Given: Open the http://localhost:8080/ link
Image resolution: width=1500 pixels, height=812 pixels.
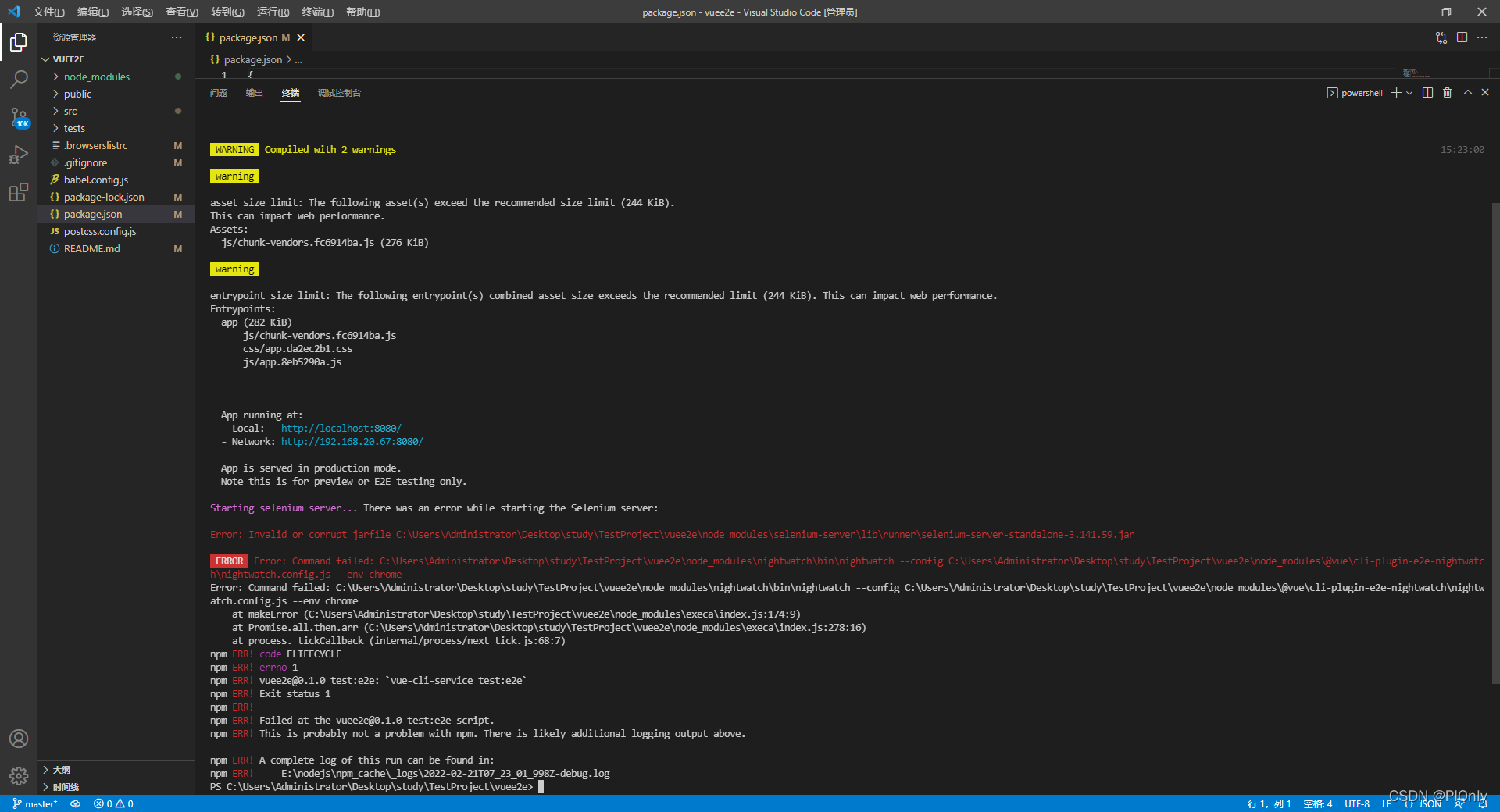Looking at the screenshot, I should pos(341,429).
